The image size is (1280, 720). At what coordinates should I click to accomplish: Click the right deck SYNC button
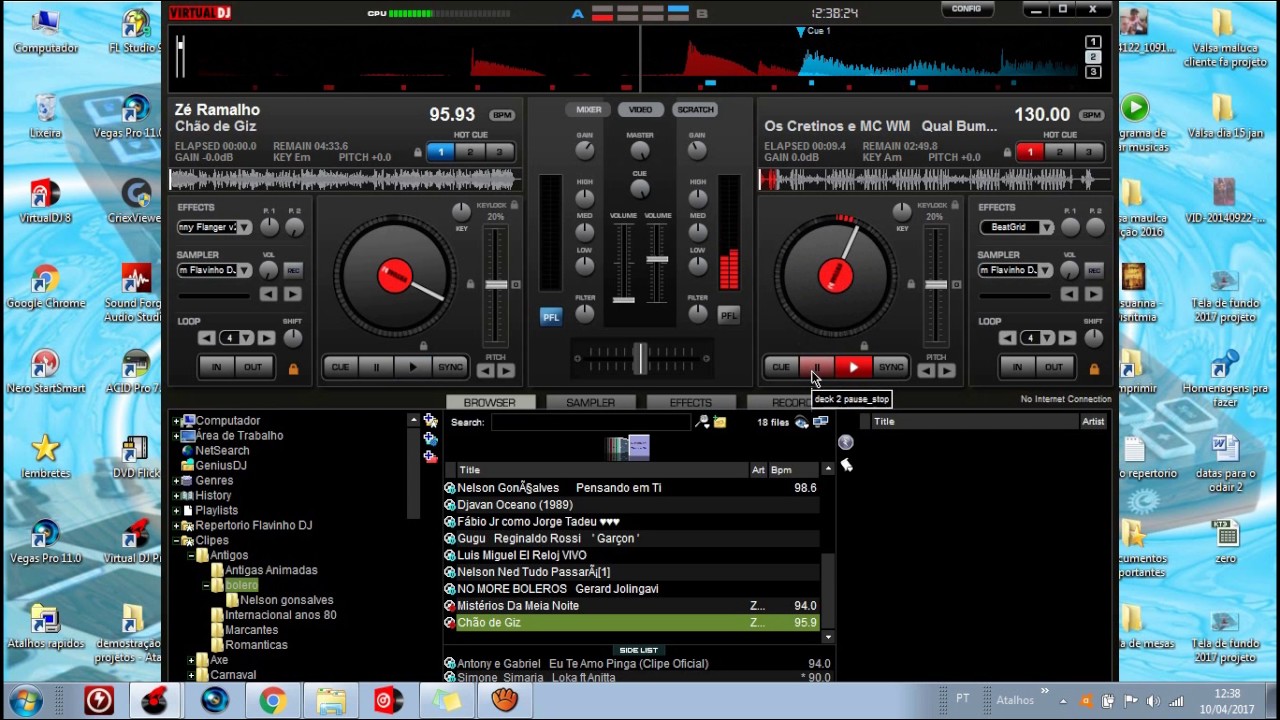coord(890,367)
